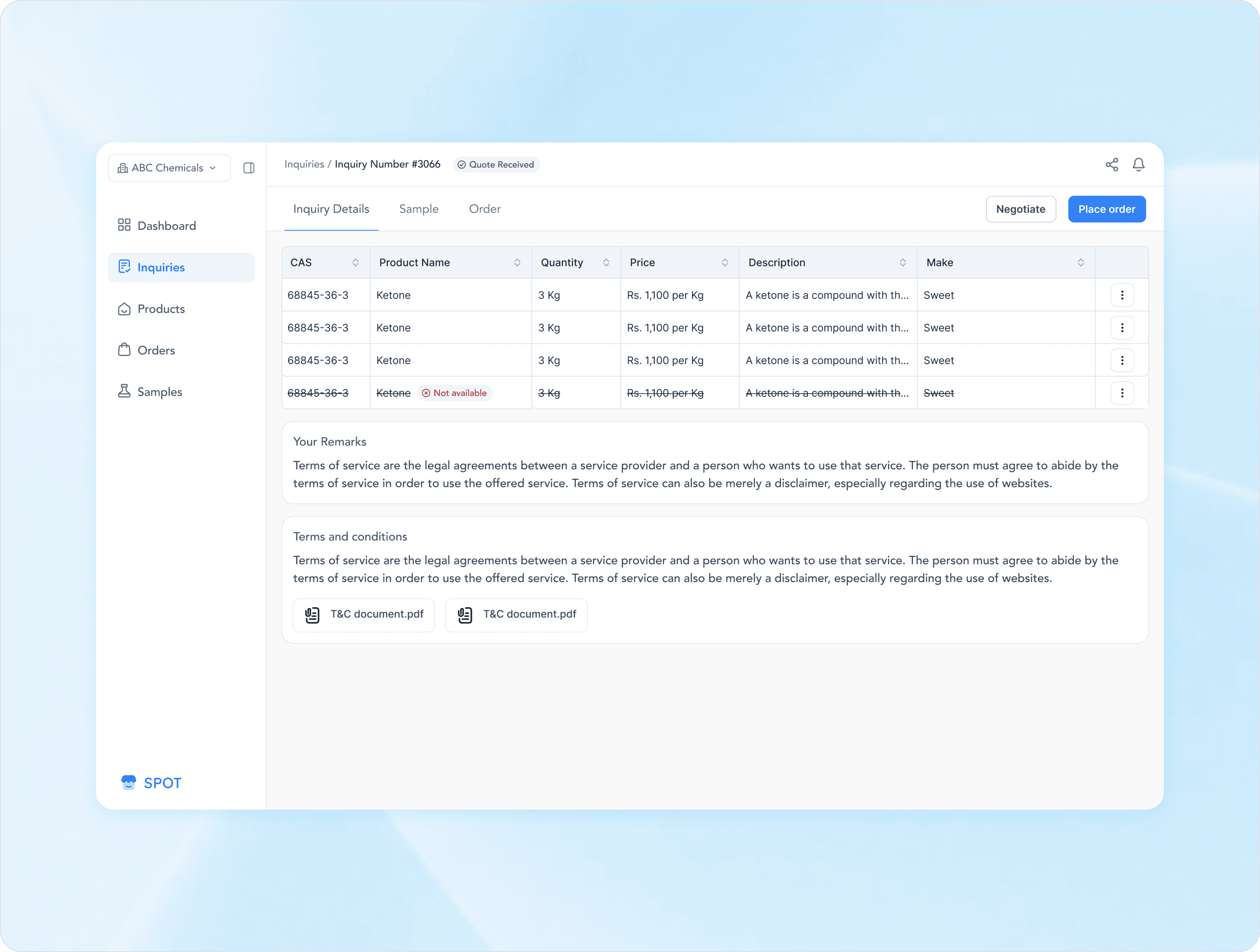Open three-dot menu for first Ketone row
This screenshot has width=1260, height=952.
(x=1121, y=295)
